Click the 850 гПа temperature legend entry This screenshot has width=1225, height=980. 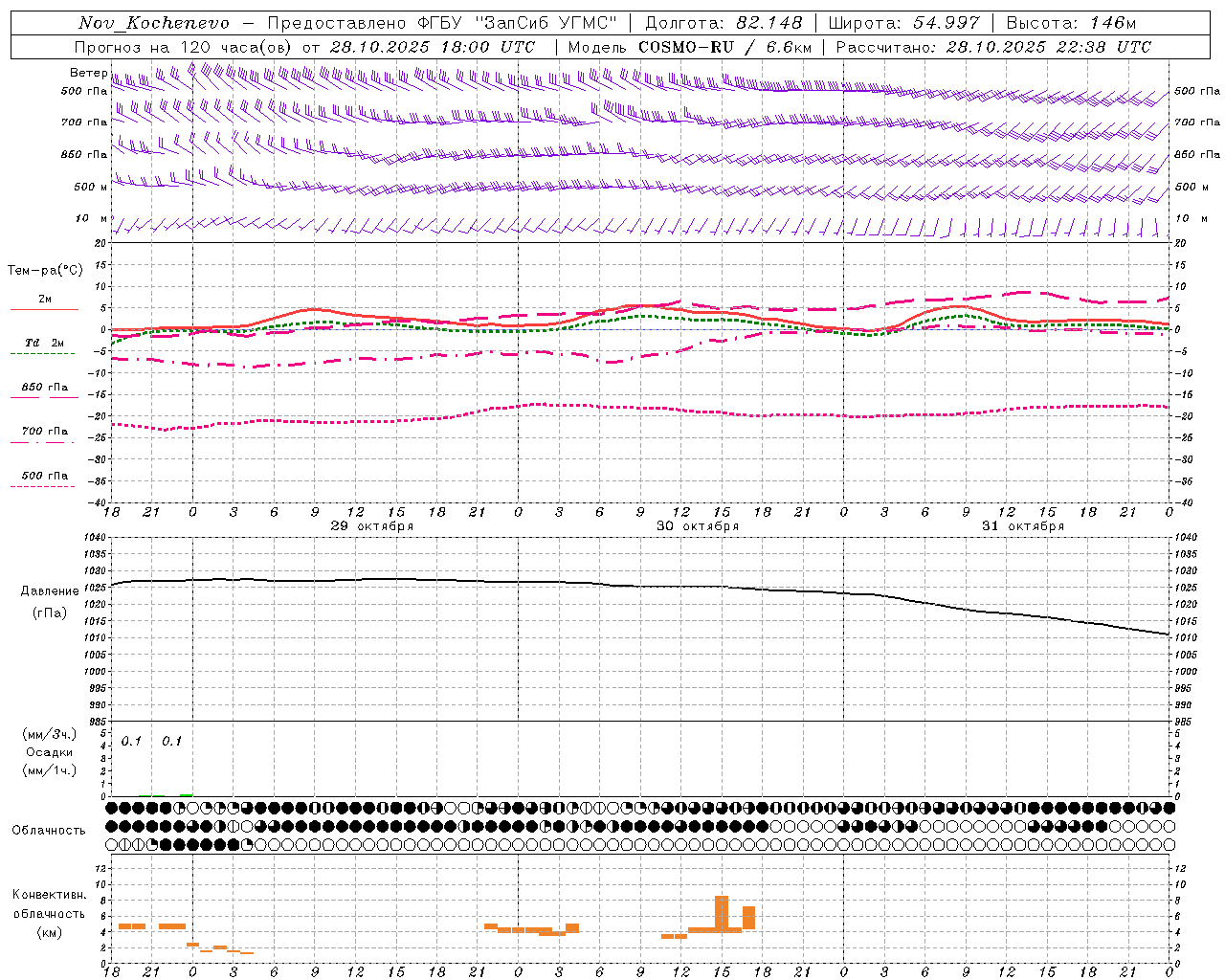44,388
